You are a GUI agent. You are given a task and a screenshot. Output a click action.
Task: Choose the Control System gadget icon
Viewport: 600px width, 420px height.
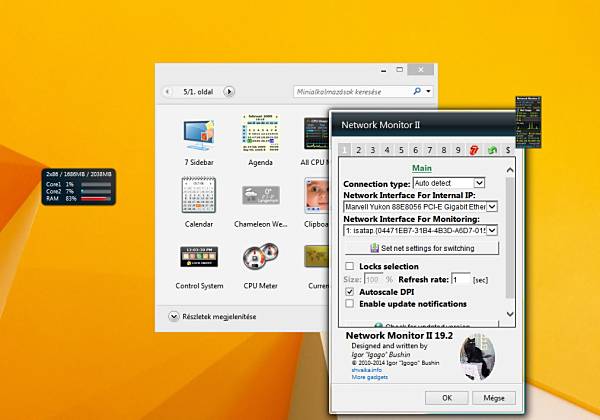click(199, 257)
